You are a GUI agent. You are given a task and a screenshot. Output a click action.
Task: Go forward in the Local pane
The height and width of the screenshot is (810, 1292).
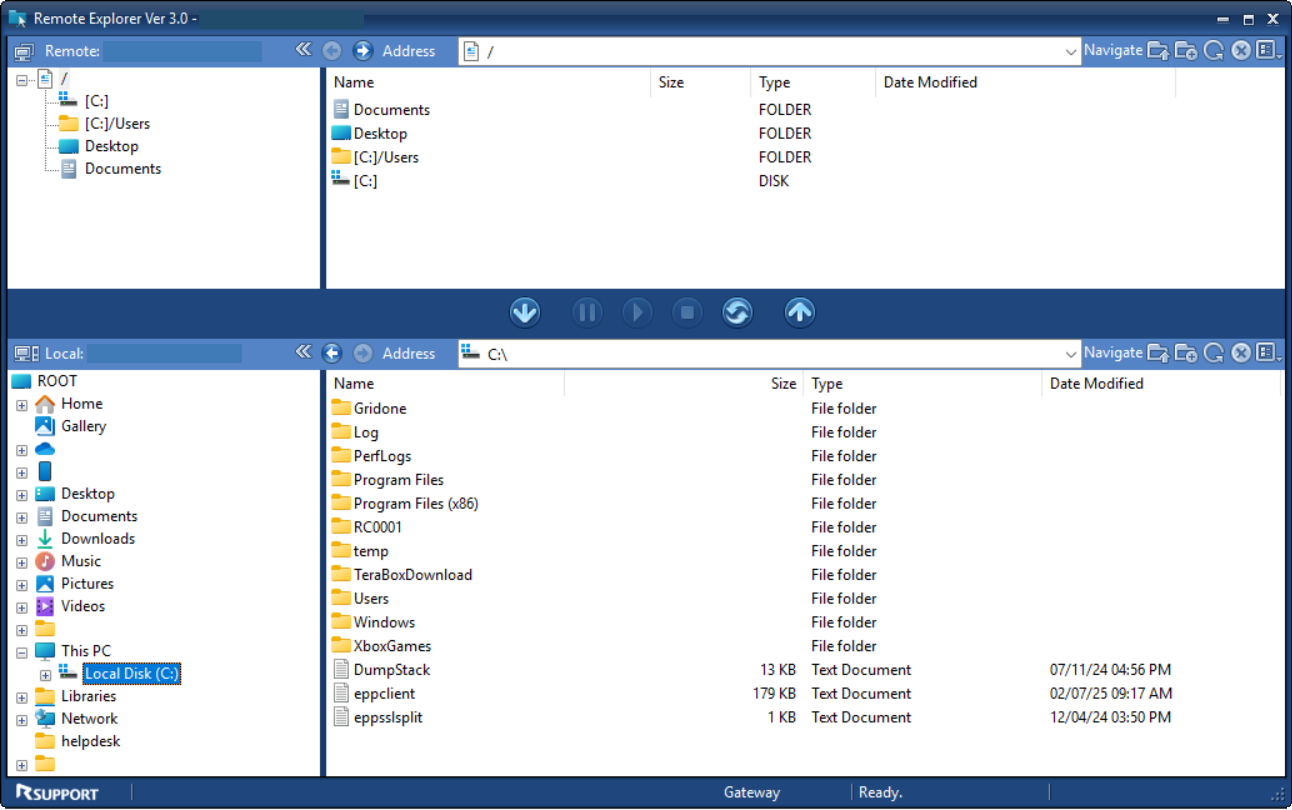(363, 353)
